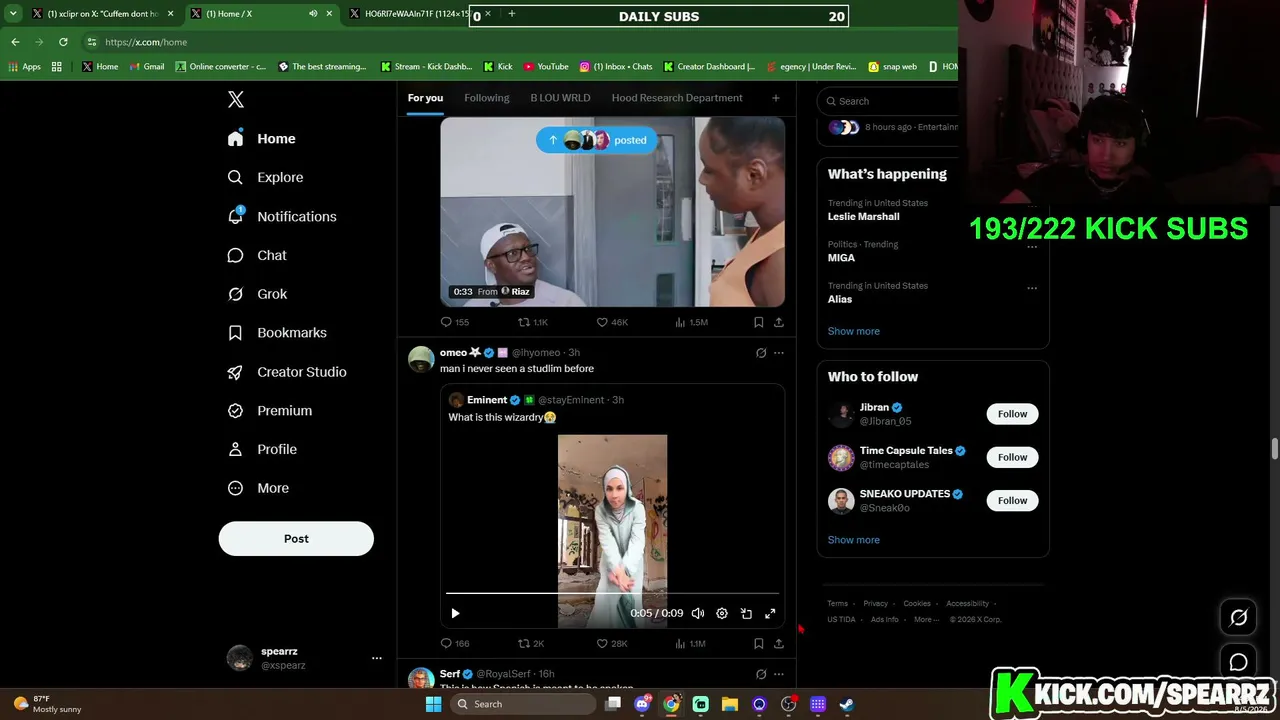Switch to the B LOU WRLD tab
This screenshot has width=1280, height=720.
[x=560, y=98]
